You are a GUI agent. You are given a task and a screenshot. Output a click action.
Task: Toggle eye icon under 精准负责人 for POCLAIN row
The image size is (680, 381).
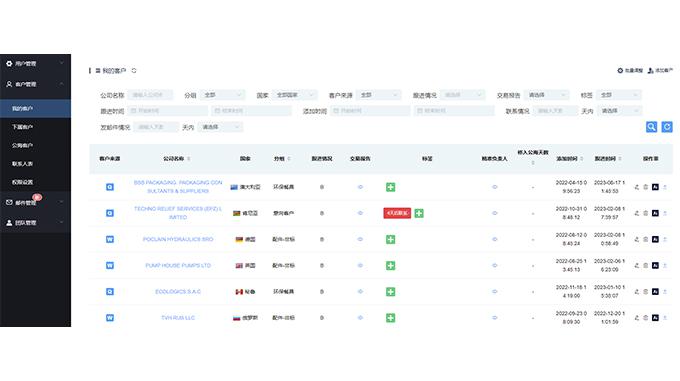[494, 239]
